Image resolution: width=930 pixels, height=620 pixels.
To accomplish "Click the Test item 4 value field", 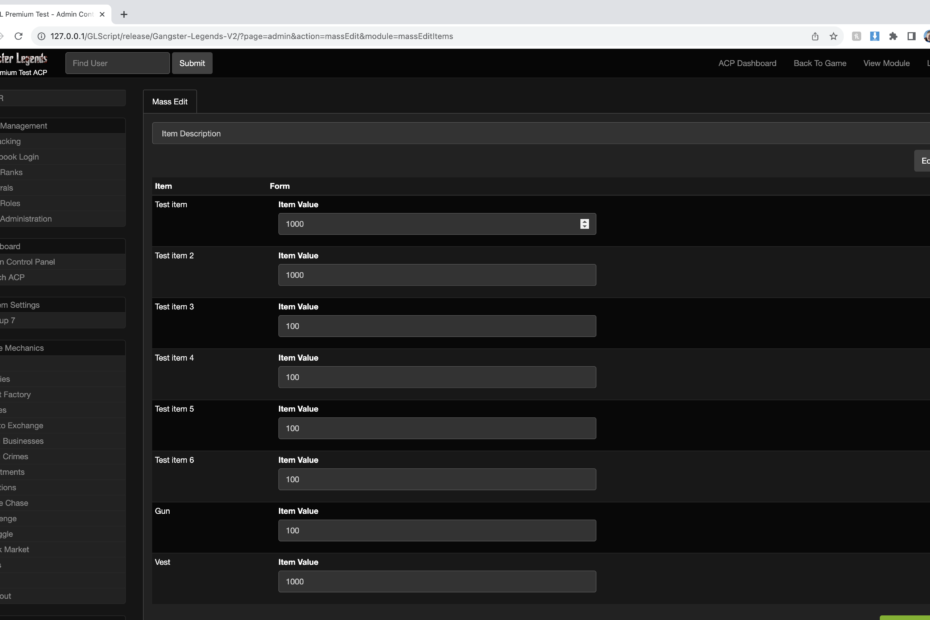I will [x=437, y=377].
